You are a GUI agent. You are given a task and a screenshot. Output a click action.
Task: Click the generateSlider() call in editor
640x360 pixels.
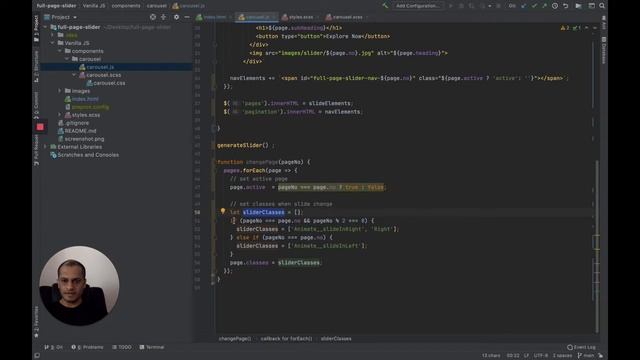pos(243,145)
